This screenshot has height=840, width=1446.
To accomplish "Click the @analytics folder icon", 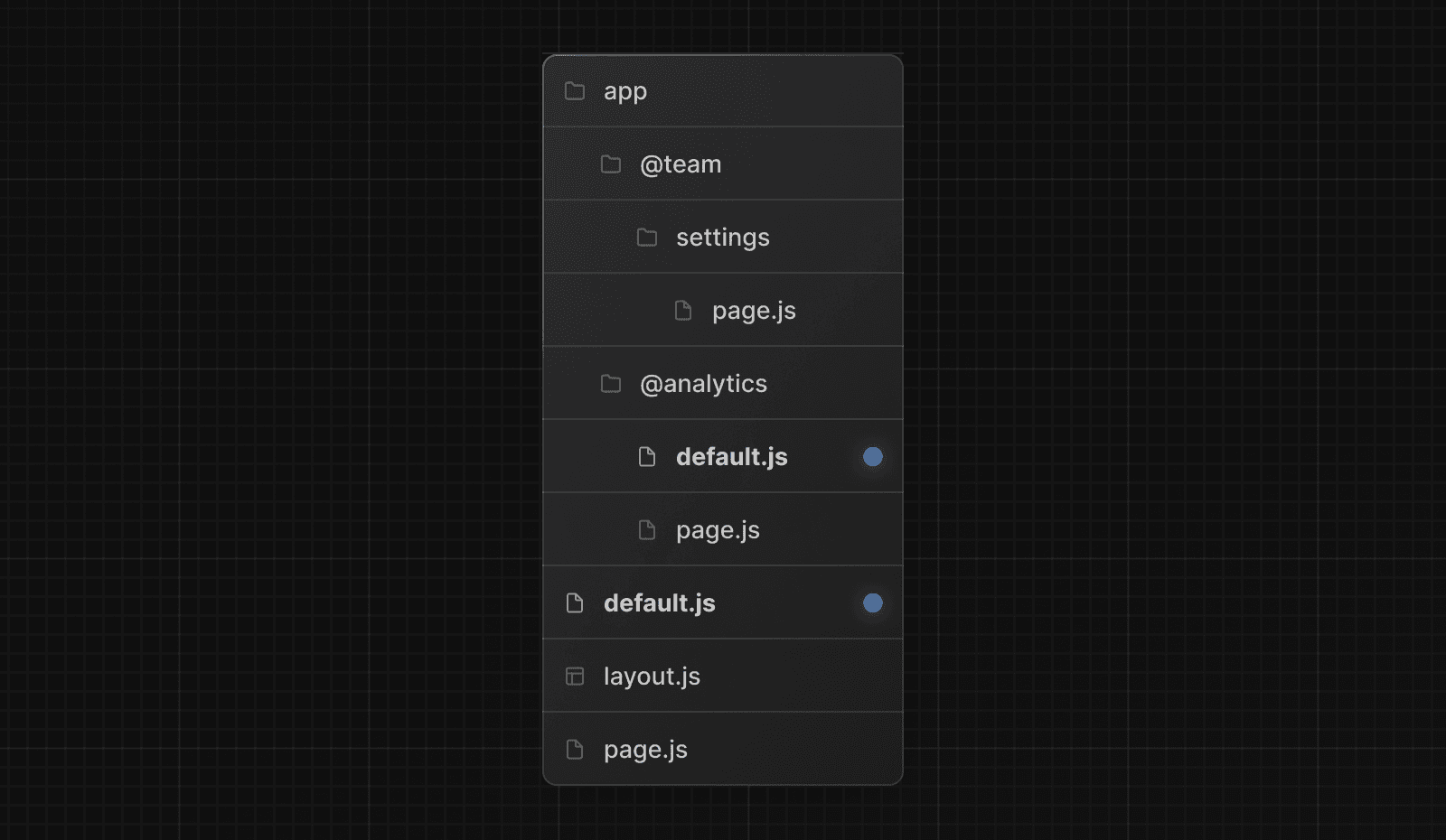I will tap(611, 384).
